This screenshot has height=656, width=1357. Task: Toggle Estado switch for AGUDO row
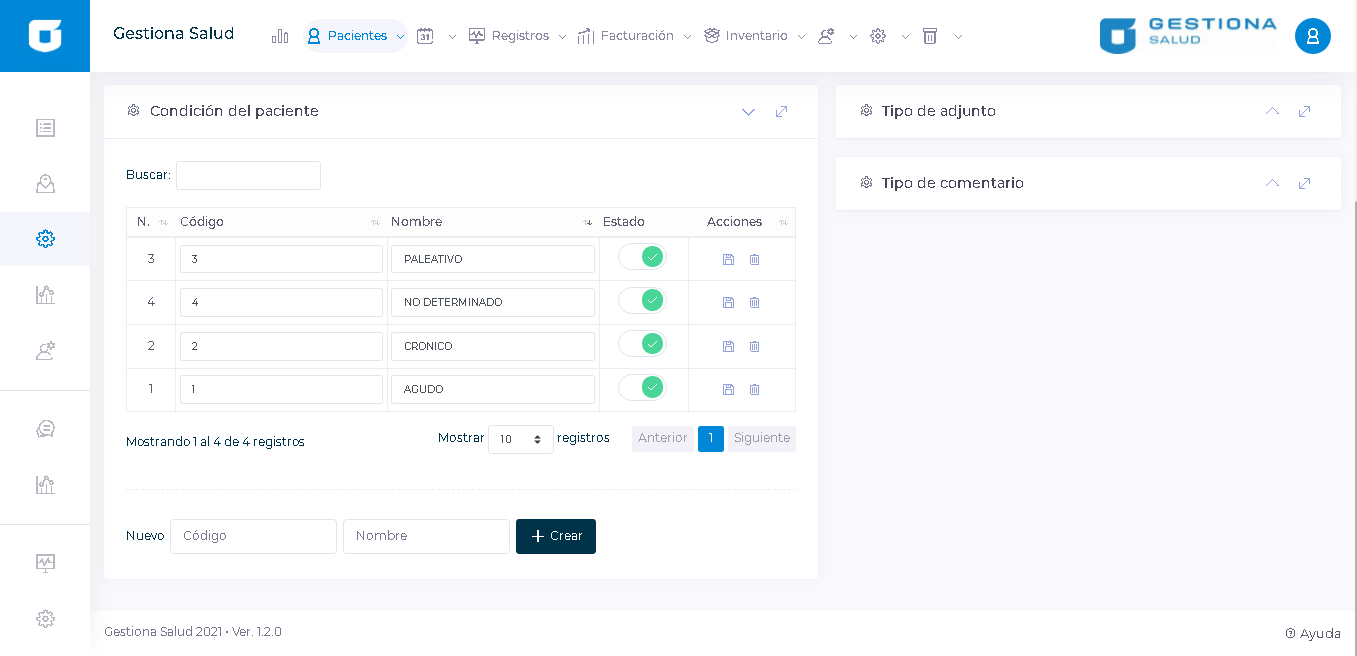pyautogui.click(x=642, y=387)
